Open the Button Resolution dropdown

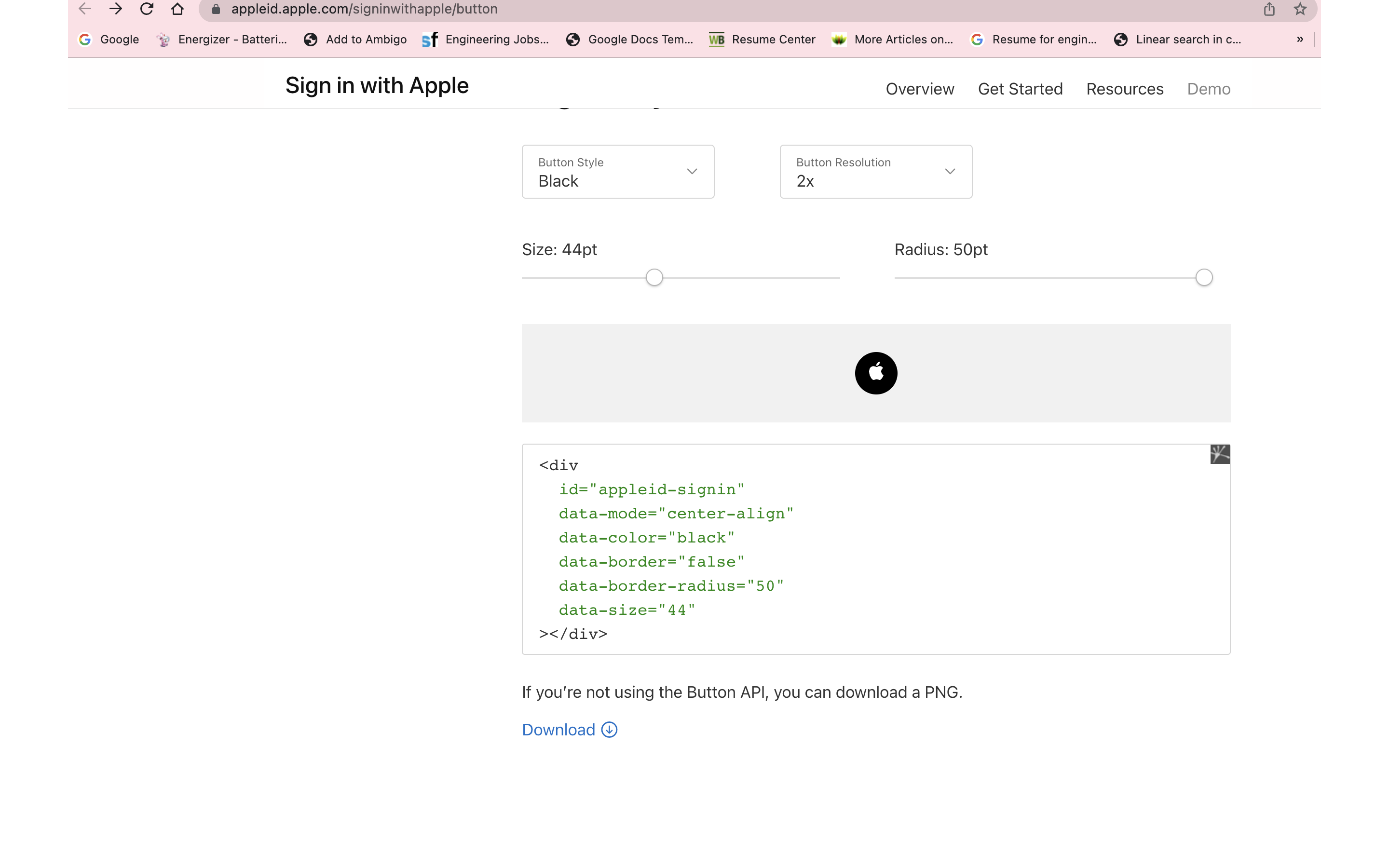(876, 172)
